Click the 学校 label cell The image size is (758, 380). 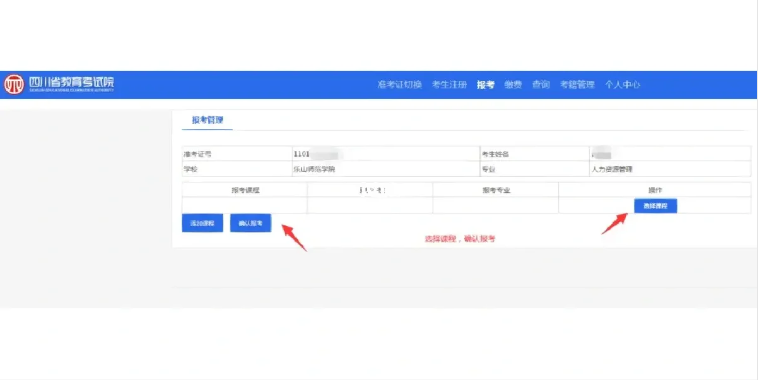pos(237,169)
